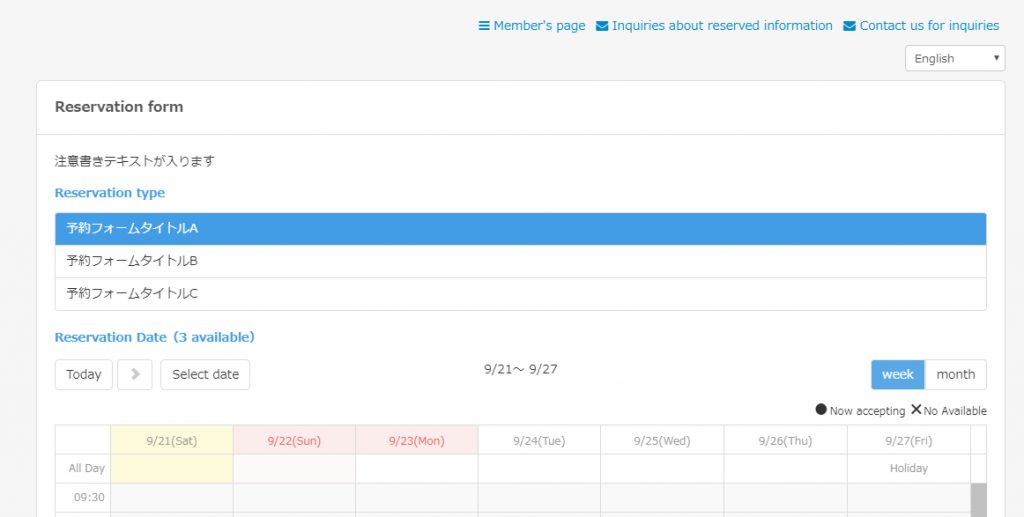
Task: Click envelope icon before reserved information inquiries
Action: pyautogui.click(x=602, y=26)
